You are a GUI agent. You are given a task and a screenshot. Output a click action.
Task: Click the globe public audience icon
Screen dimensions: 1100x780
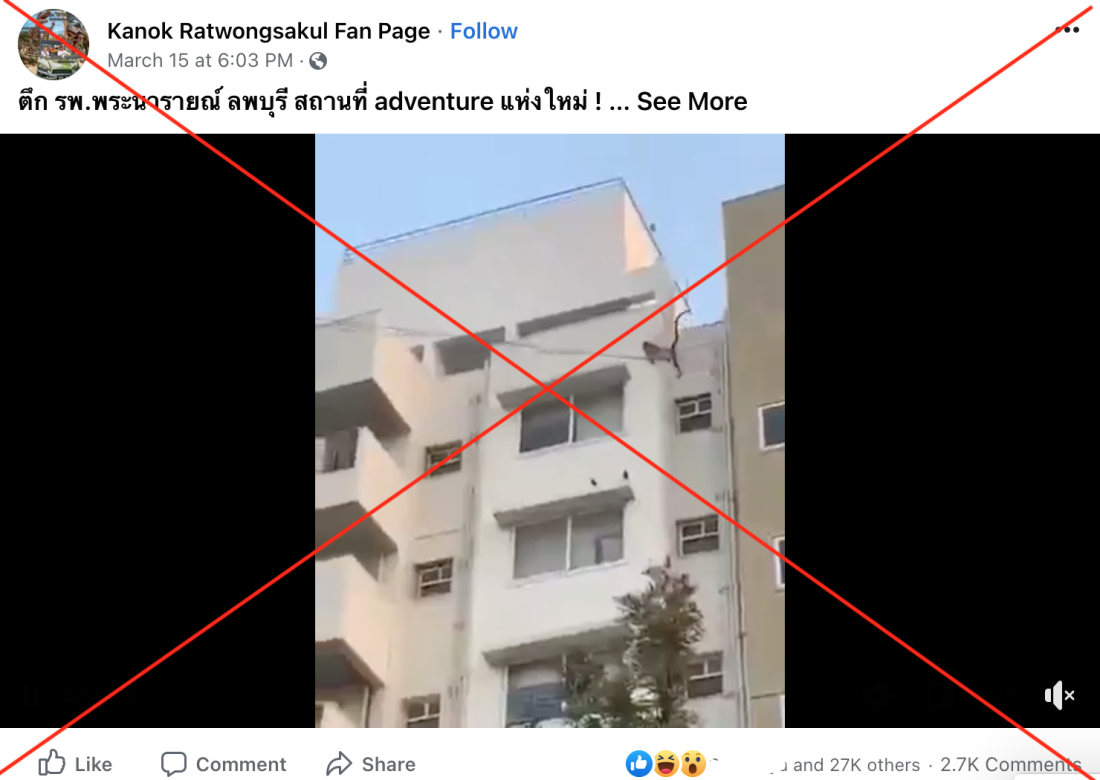pyautogui.click(x=318, y=61)
